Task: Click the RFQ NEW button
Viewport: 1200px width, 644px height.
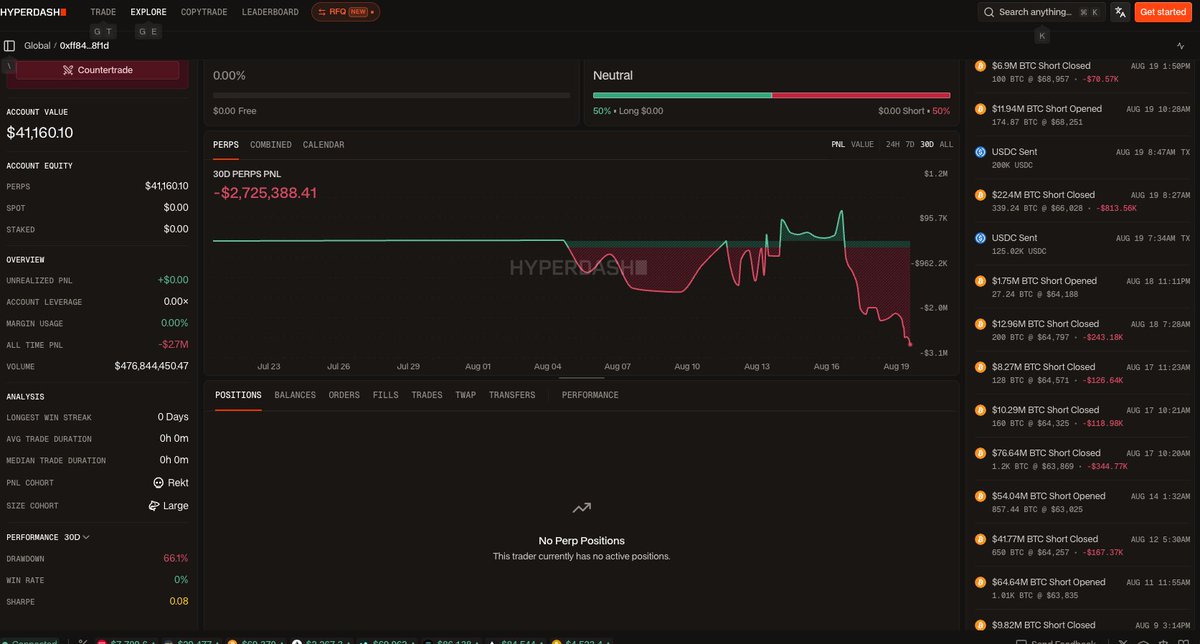Action: click(x=345, y=12)
